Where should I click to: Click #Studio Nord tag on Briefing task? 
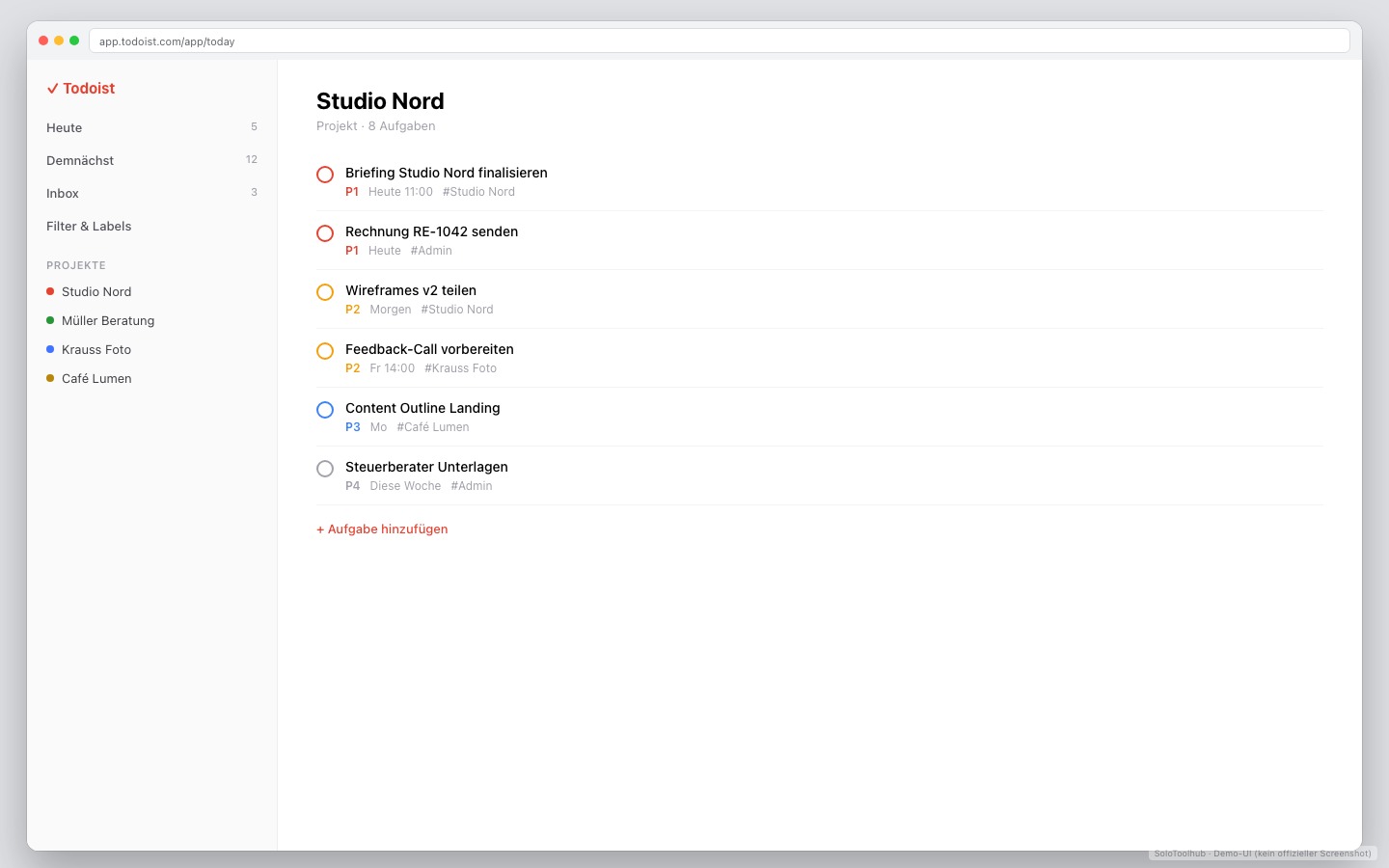point(478,192)
